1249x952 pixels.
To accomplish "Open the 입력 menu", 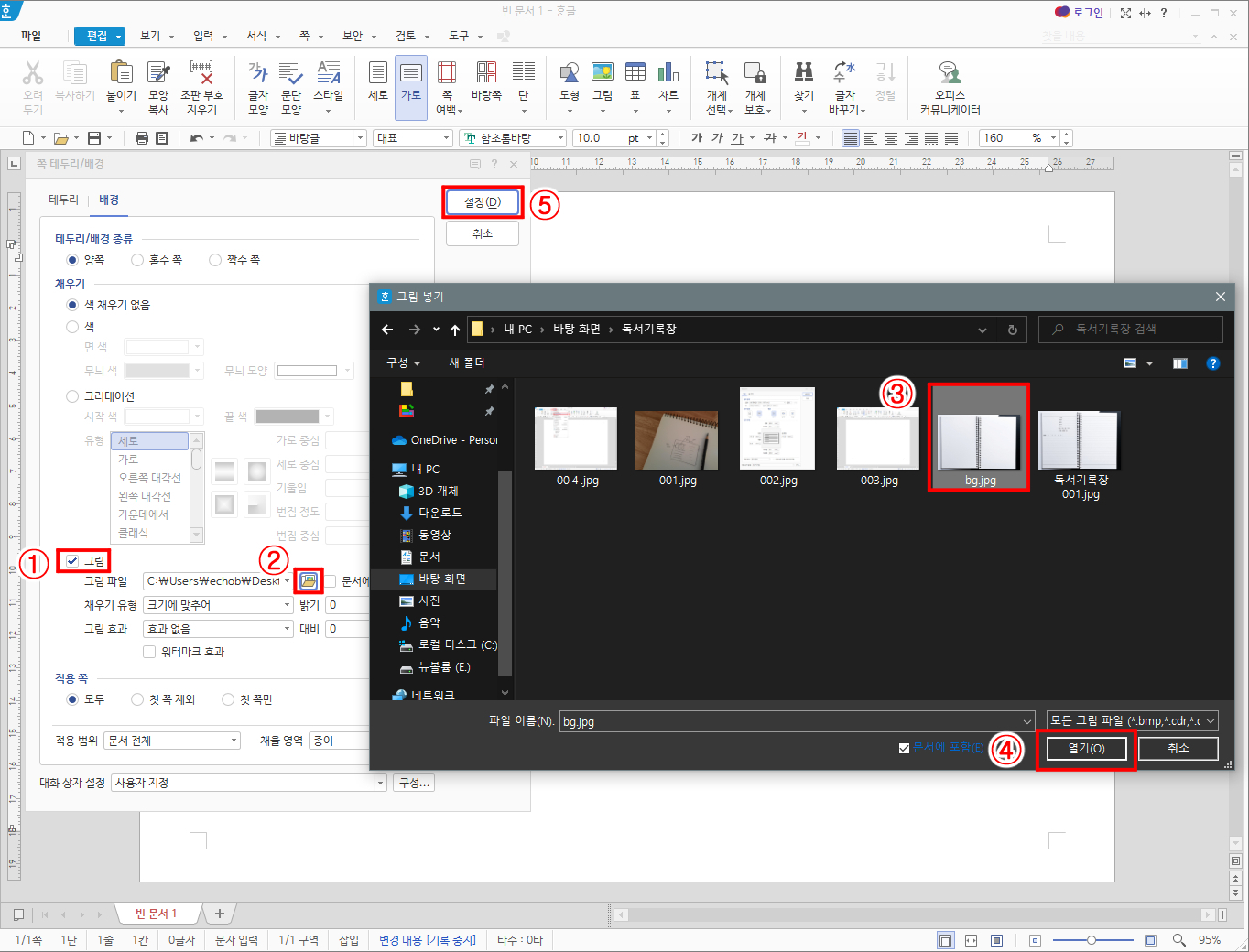I will tap(208, 36).
